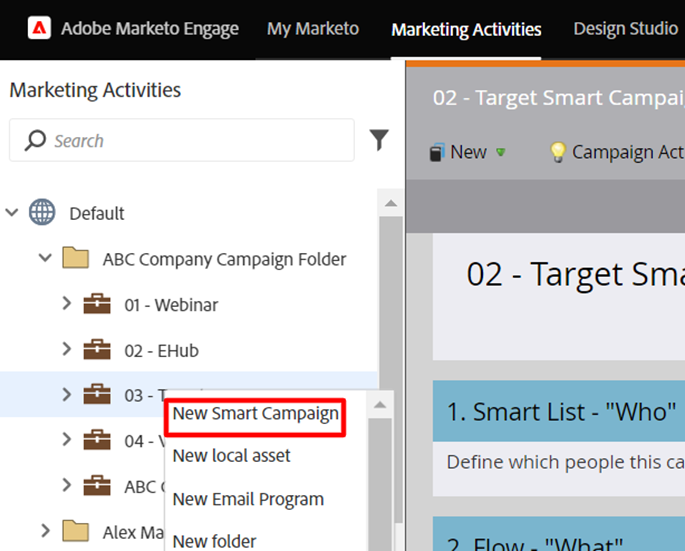Expand the 02 - EHub program
This screenshot has width=685, height=551.
point(66,349)
